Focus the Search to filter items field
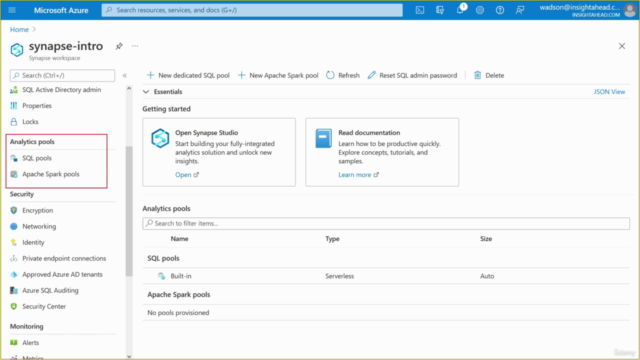 386,223
